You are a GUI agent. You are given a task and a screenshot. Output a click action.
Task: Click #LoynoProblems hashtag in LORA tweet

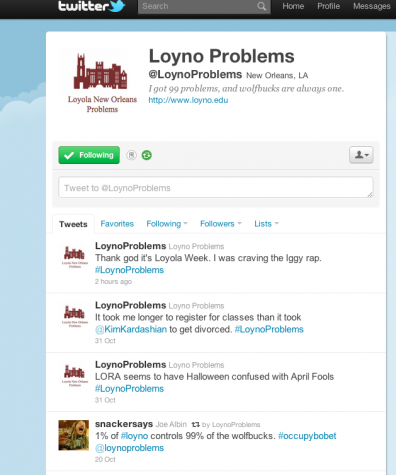pyautogui.click(x=129, y=389)
